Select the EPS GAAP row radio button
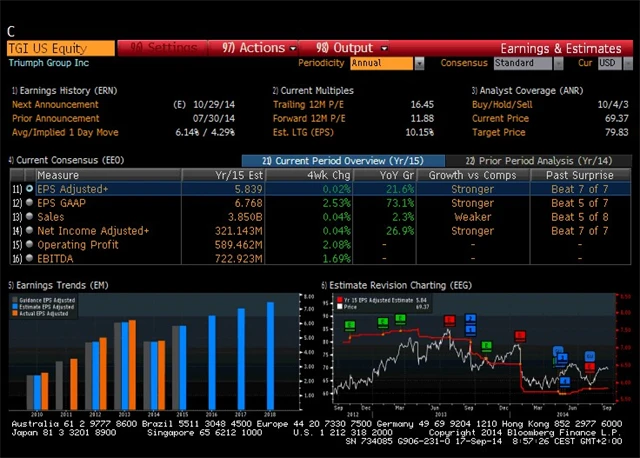This screenshot has height=458, width=640. [x=30, y=203]
